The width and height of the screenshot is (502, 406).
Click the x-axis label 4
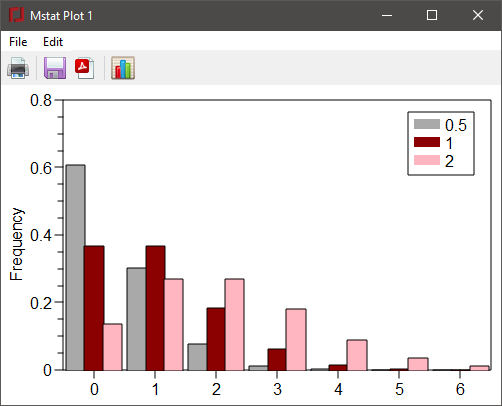point(338,389)
